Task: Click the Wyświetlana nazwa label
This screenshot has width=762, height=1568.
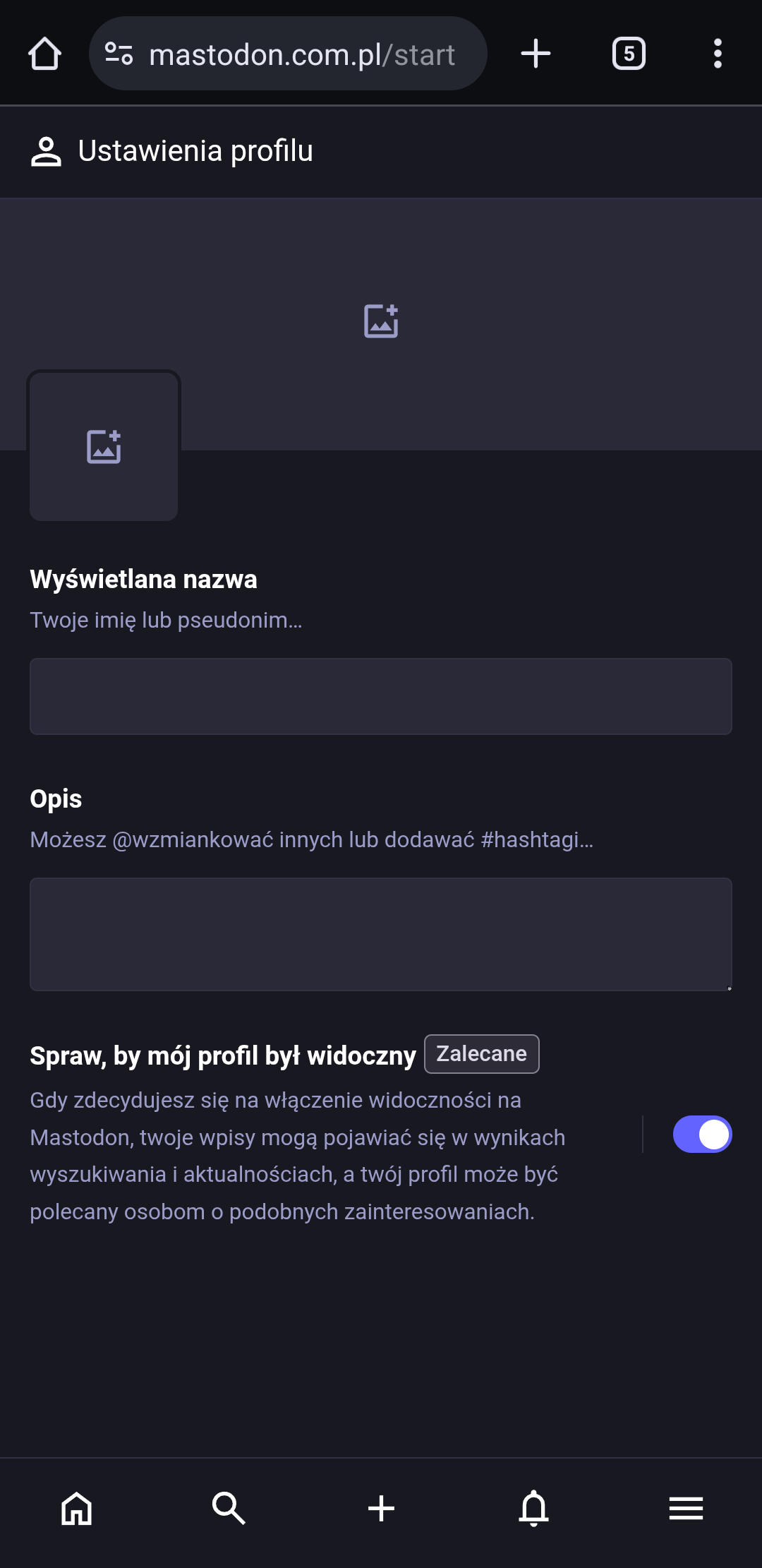Action: pyautogui.click(x=143, y=579)
